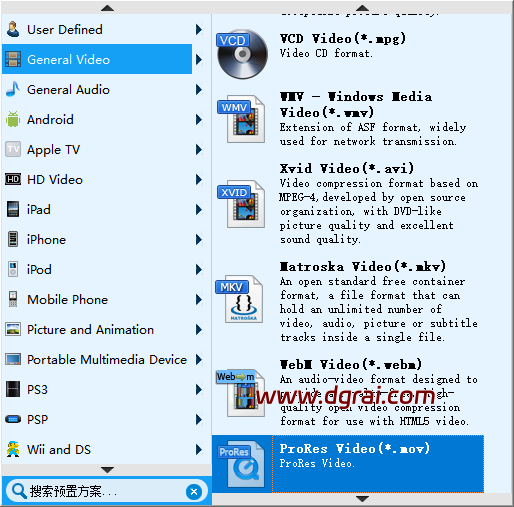Expand the Apple TV submenu arrow

199,149
